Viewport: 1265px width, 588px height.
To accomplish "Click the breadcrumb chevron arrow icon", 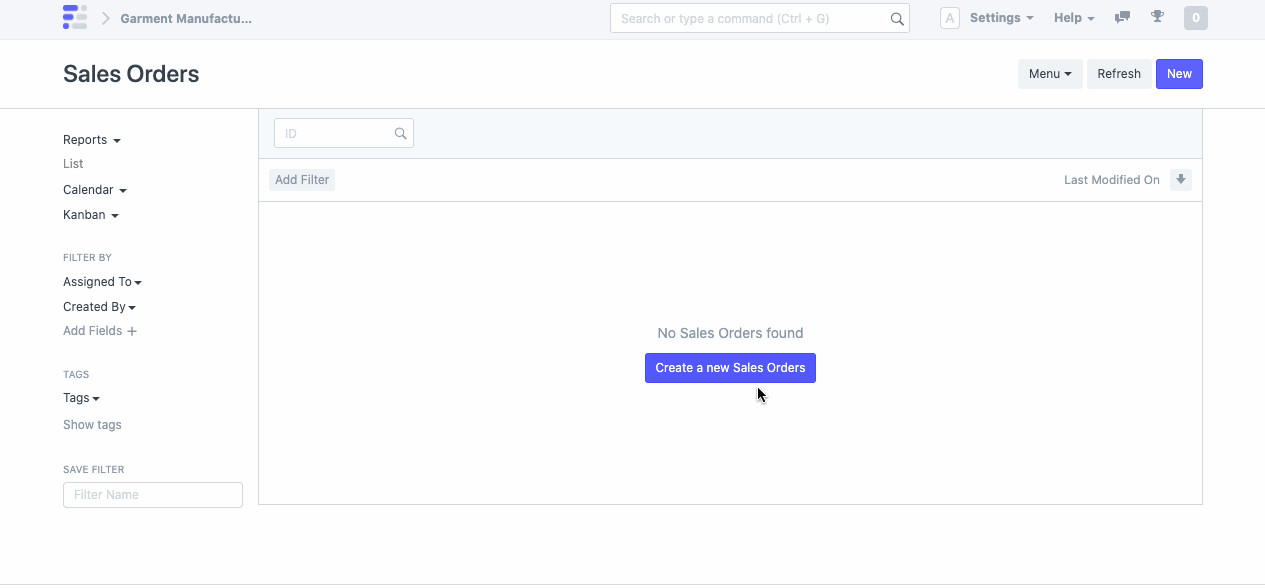I will [105, 18].
